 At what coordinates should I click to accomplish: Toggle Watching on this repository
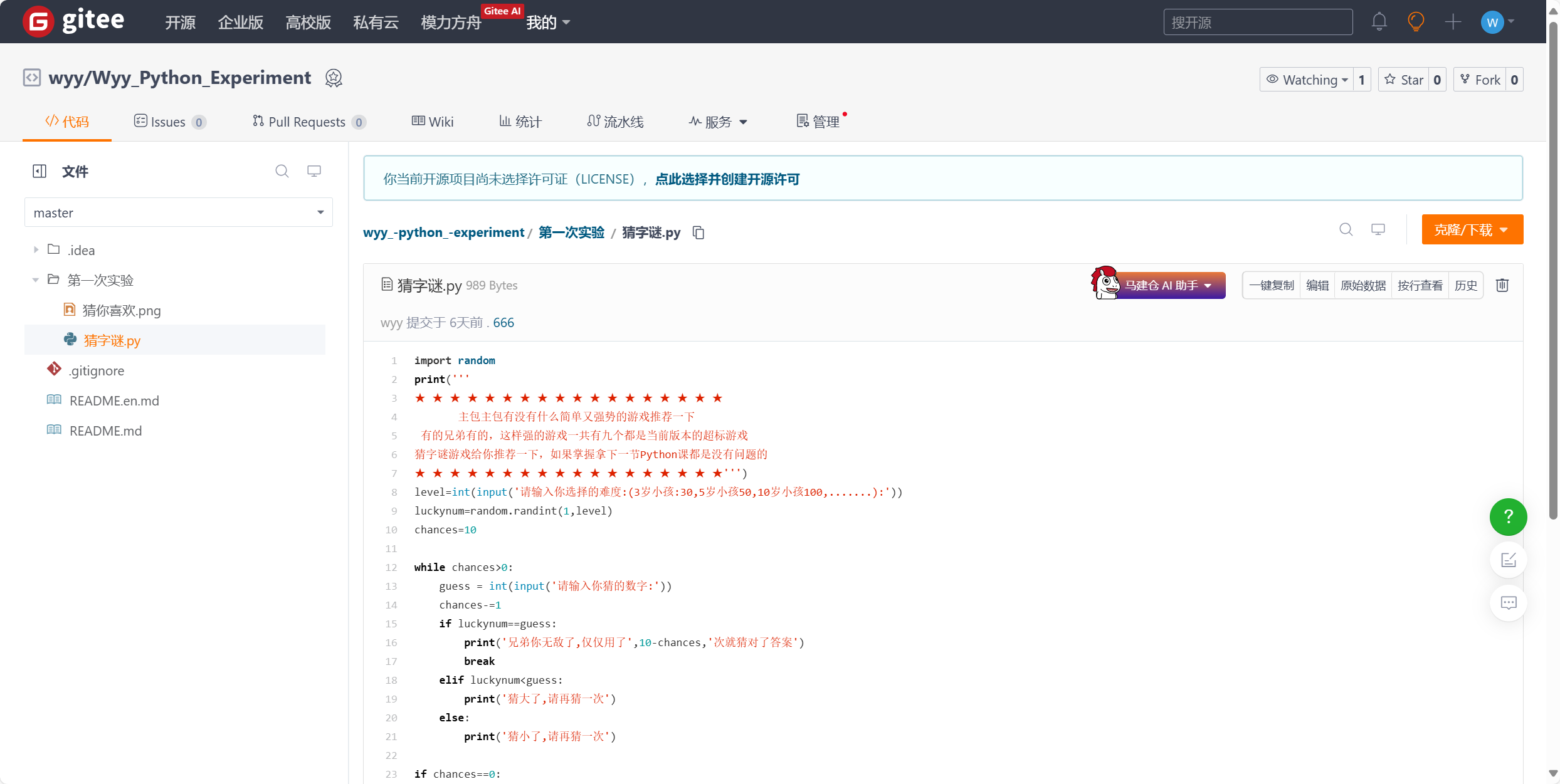(x=1306, y=80)
